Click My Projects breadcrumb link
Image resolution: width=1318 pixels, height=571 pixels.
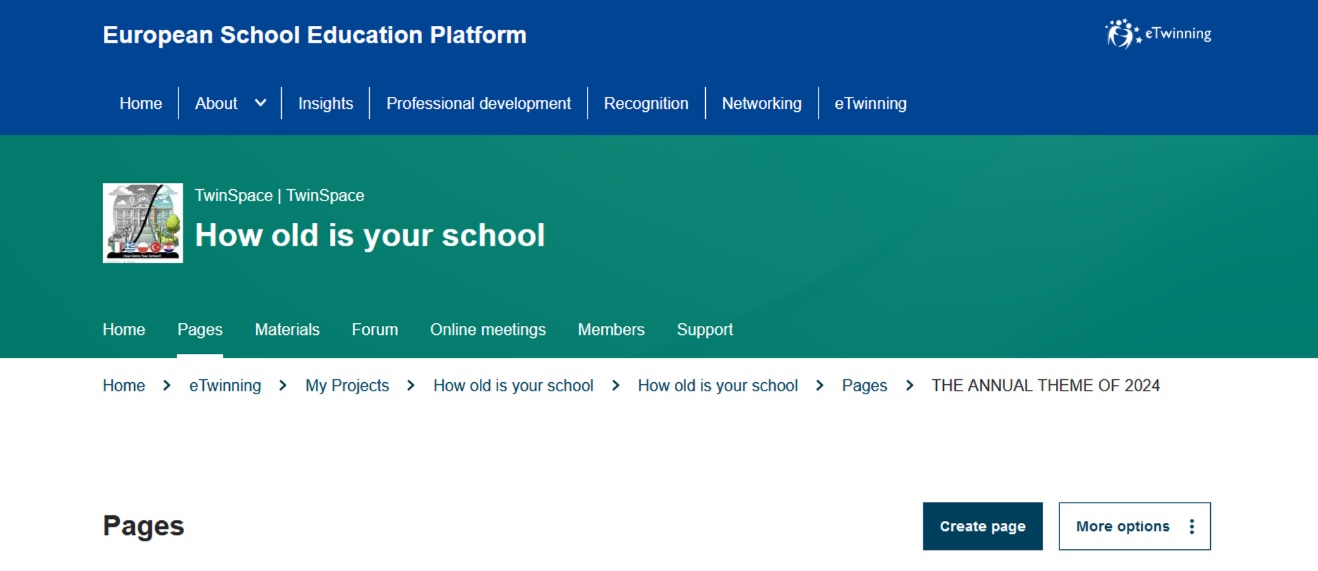click(347, 385)
